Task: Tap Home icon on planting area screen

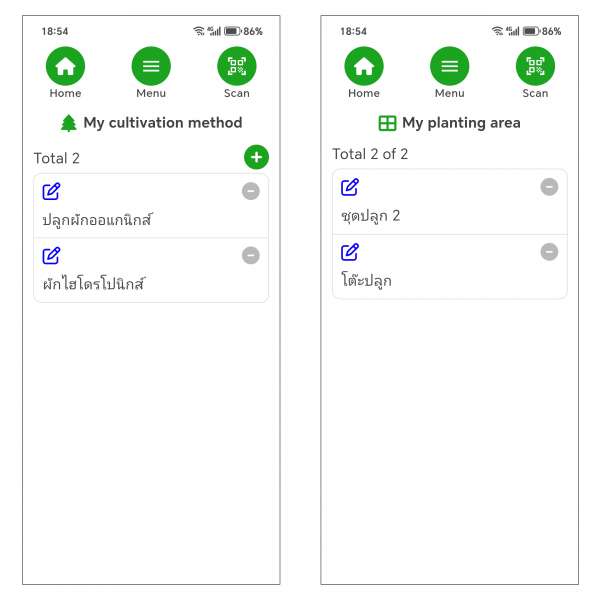Action: point(364,67)
